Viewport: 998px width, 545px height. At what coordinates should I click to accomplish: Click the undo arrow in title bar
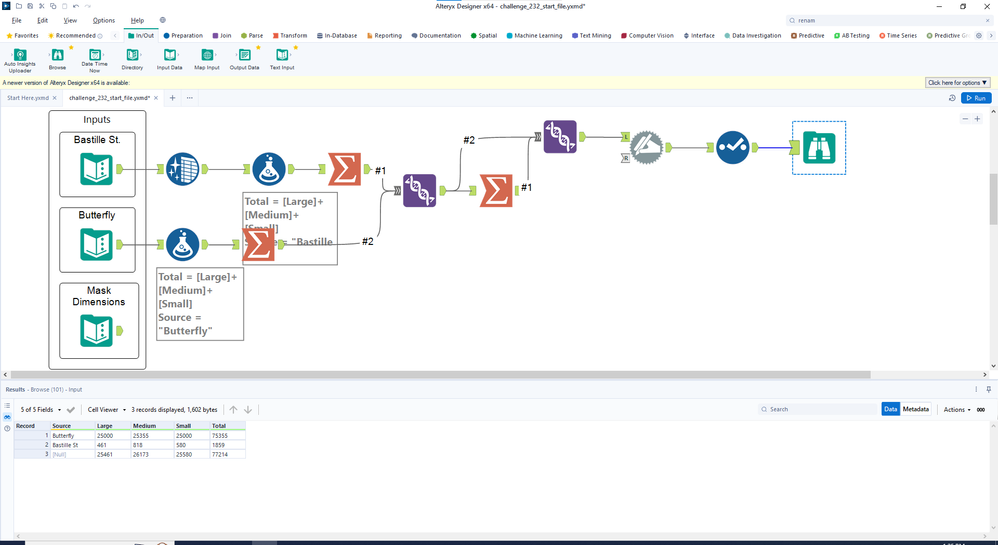click(x=76, y=6)
